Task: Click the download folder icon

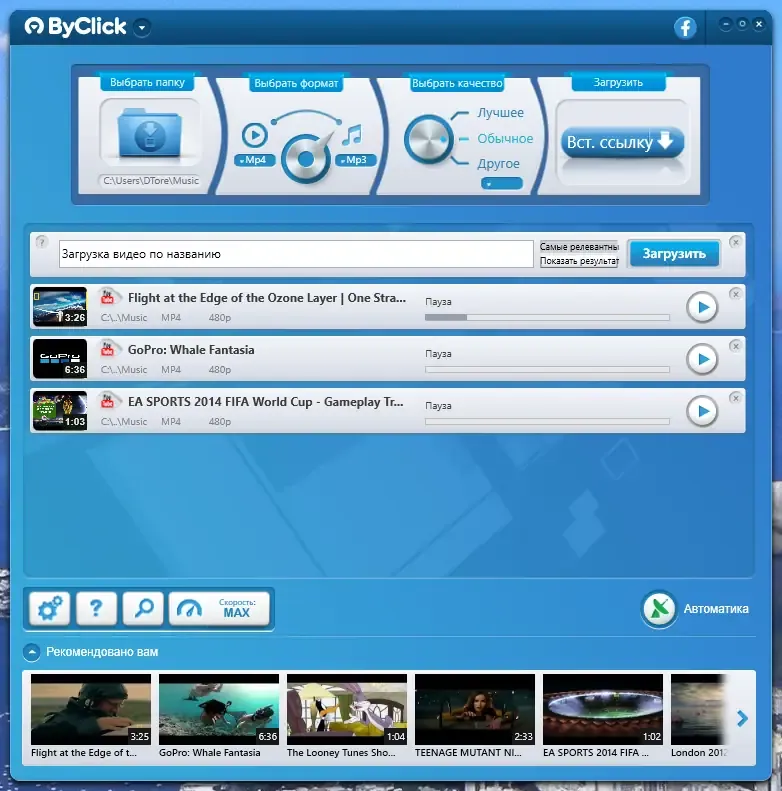Action: tap(149, 133)
